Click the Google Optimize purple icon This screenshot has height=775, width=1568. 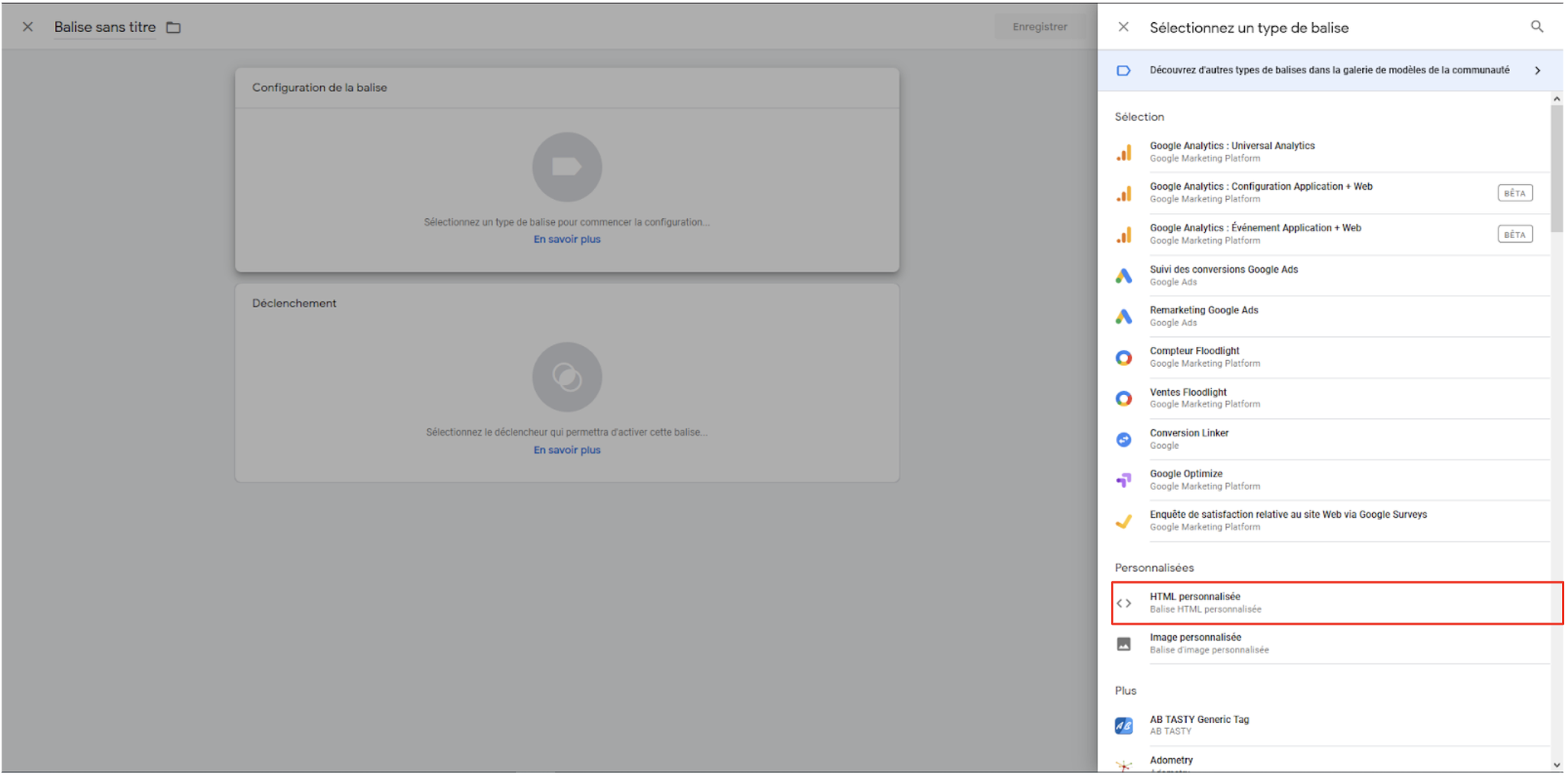point(1123,480)
